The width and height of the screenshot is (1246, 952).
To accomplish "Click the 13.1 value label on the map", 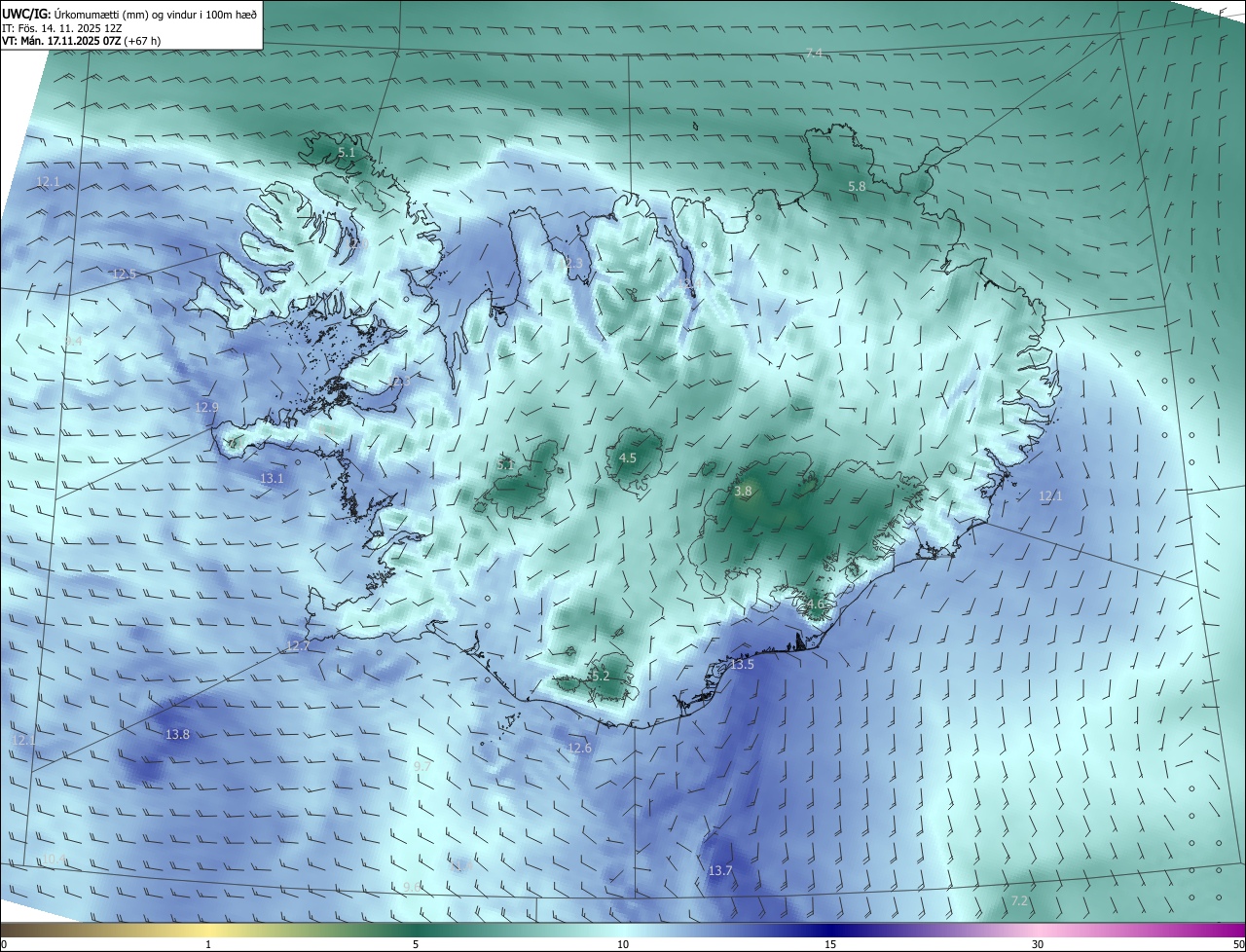I will pyautogui.click(x=272, y=479).
